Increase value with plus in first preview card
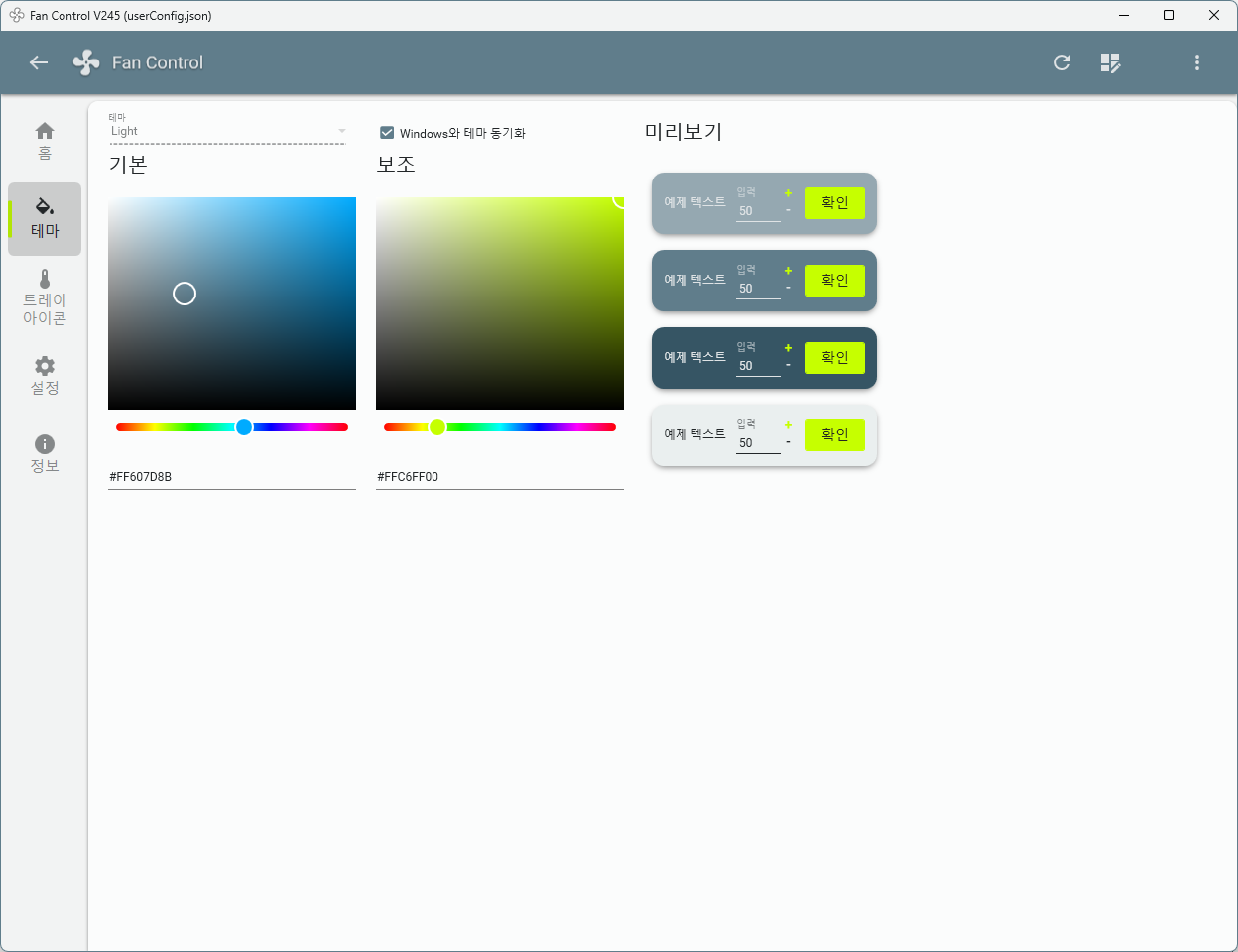Screen dimensions: 1238x952 tap(789, 193)
